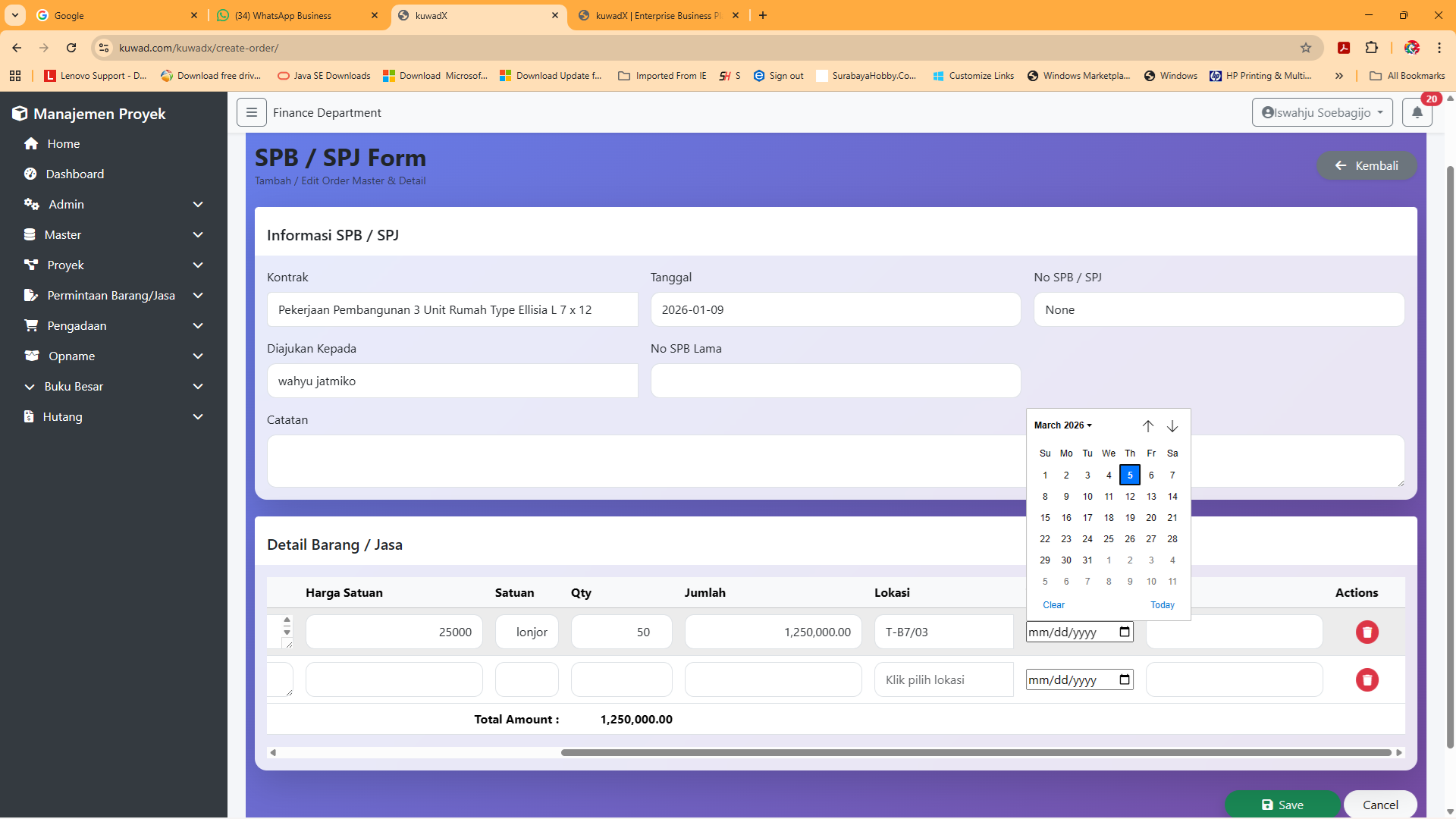This screenshot has width=1456, height=819.
Task: Click the Master database icon
Action: [x=30, y=235]
